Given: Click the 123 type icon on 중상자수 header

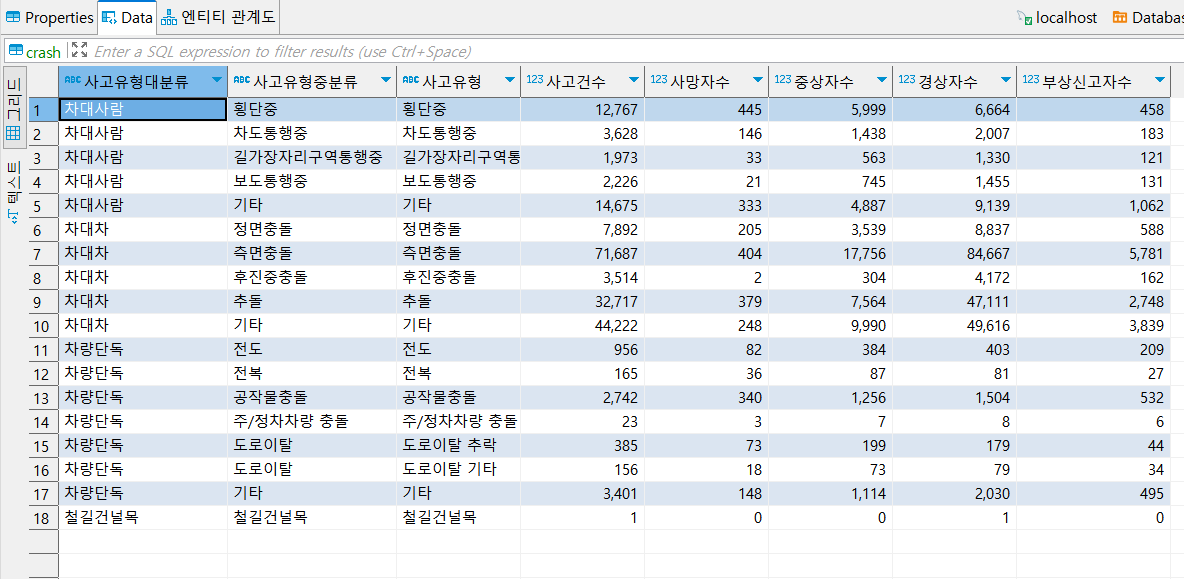Looking at the screenshot, I should point(783,79).
